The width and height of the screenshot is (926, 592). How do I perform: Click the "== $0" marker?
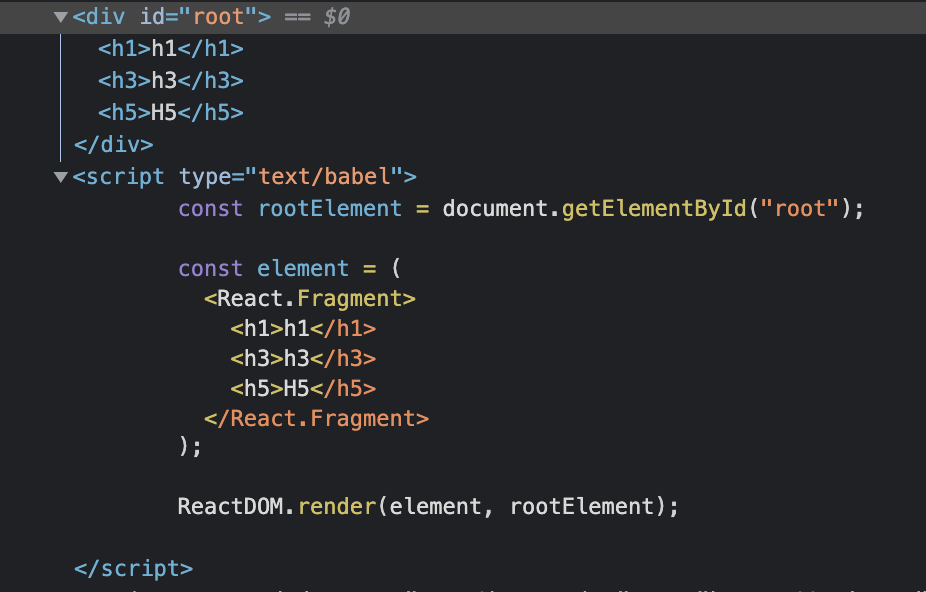click(x=317, y=17)
